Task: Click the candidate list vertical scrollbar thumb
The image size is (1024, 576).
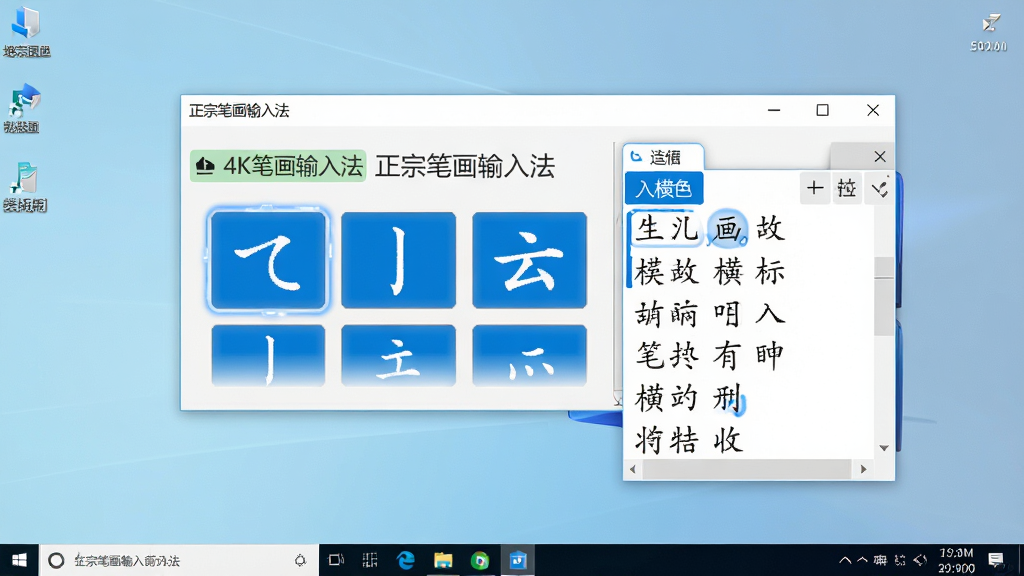Action: coord(884,296)
